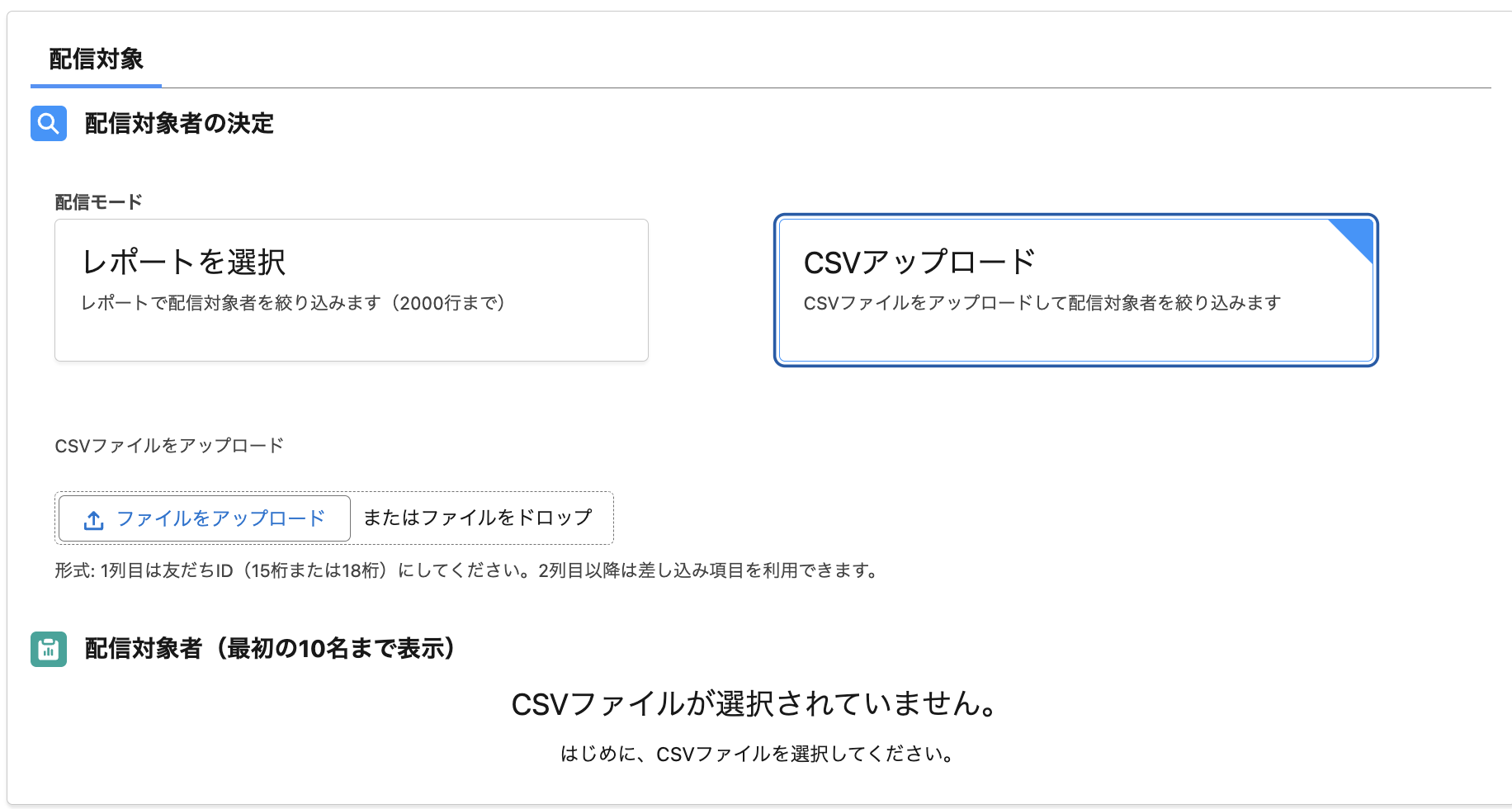
Task: Click the blue corner marker on CSVアップロード card
Action: [1357, 235]
